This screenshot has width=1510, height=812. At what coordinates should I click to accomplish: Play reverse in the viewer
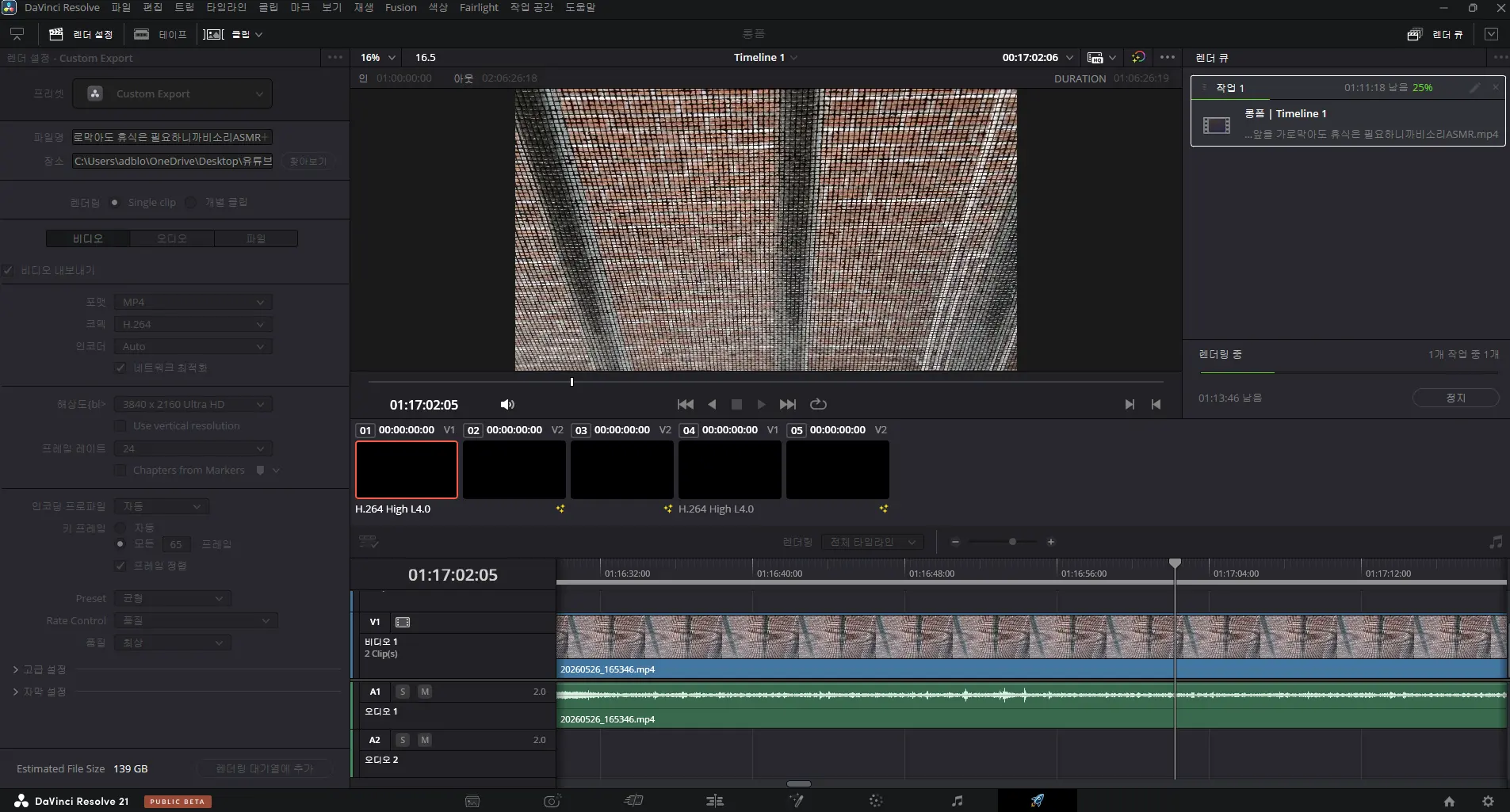712,405
